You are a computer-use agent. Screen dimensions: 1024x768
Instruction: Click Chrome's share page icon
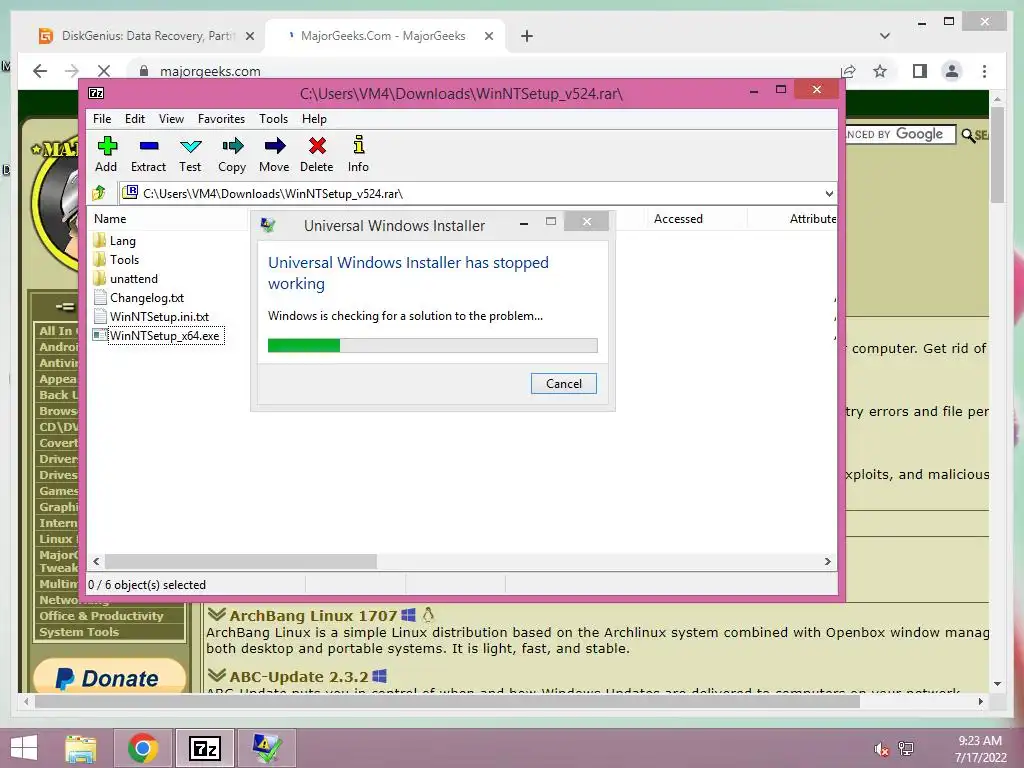[848, 71]
